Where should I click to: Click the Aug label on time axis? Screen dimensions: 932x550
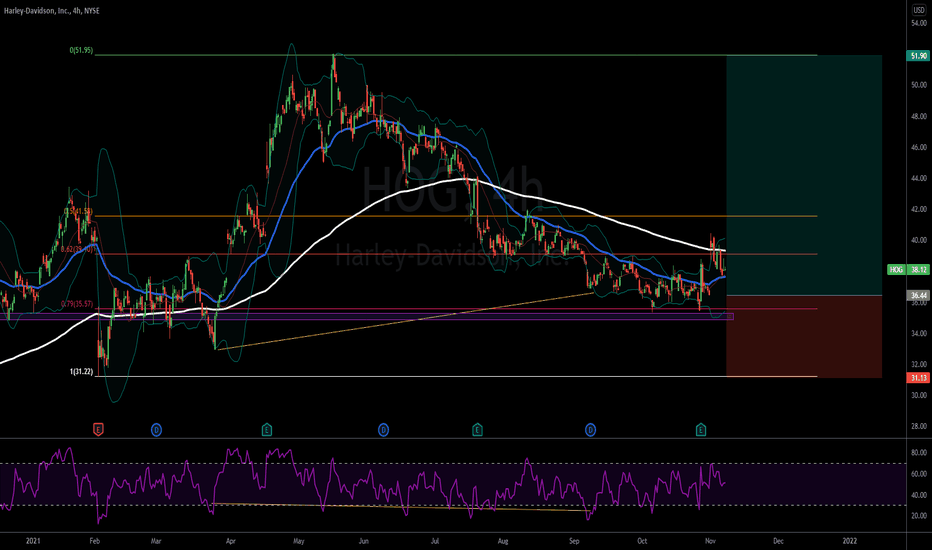503,541
